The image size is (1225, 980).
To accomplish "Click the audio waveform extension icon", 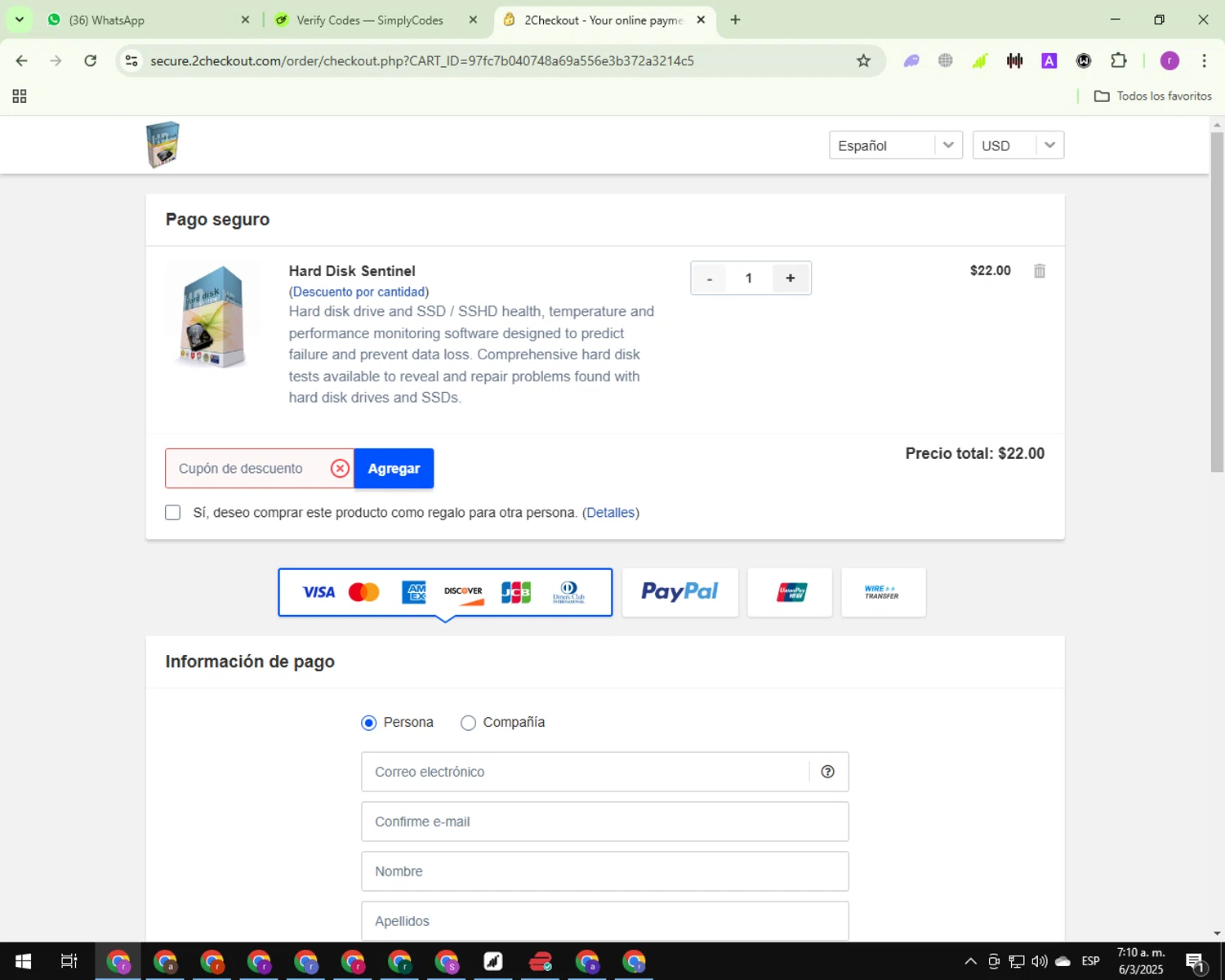I will tap(1014, 60).
